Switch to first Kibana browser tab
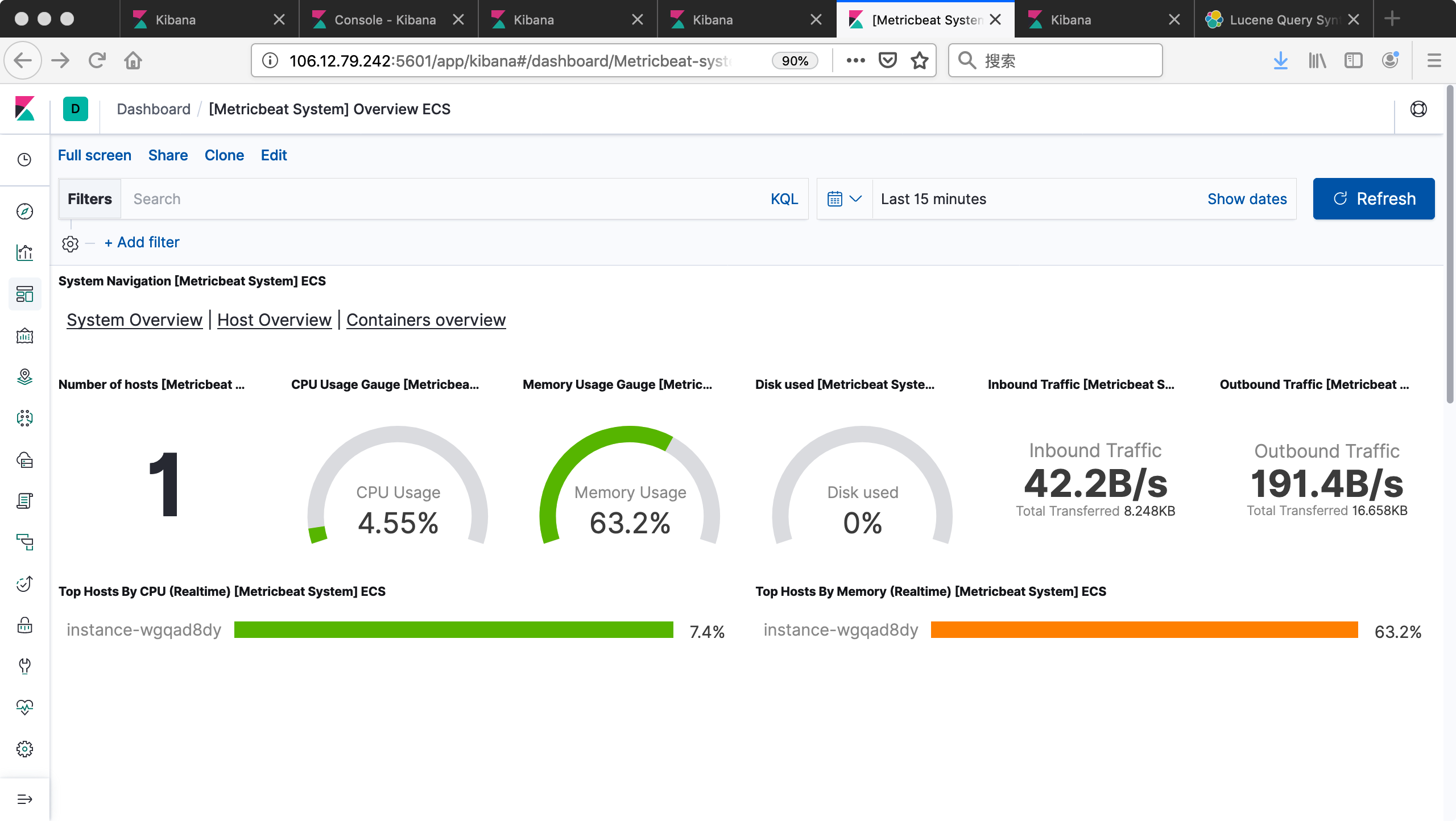Screen dimensions: 1456x821 (209, 19)
